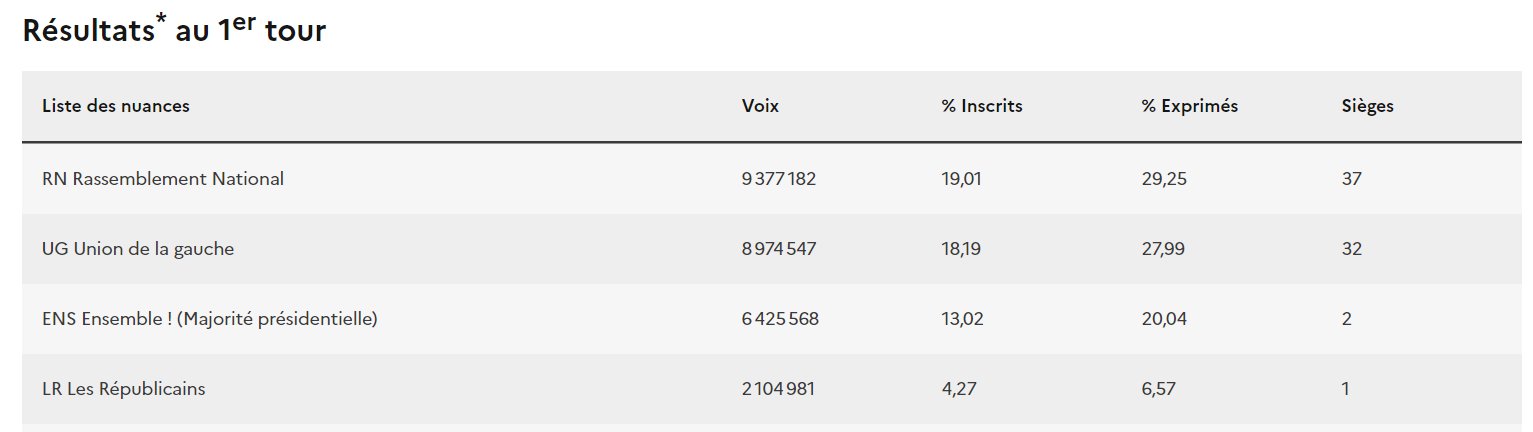Click Les Républicains' 6,57 % exprimés value
Viewport: 1533px width, 432px height.
click(1159, 389)
